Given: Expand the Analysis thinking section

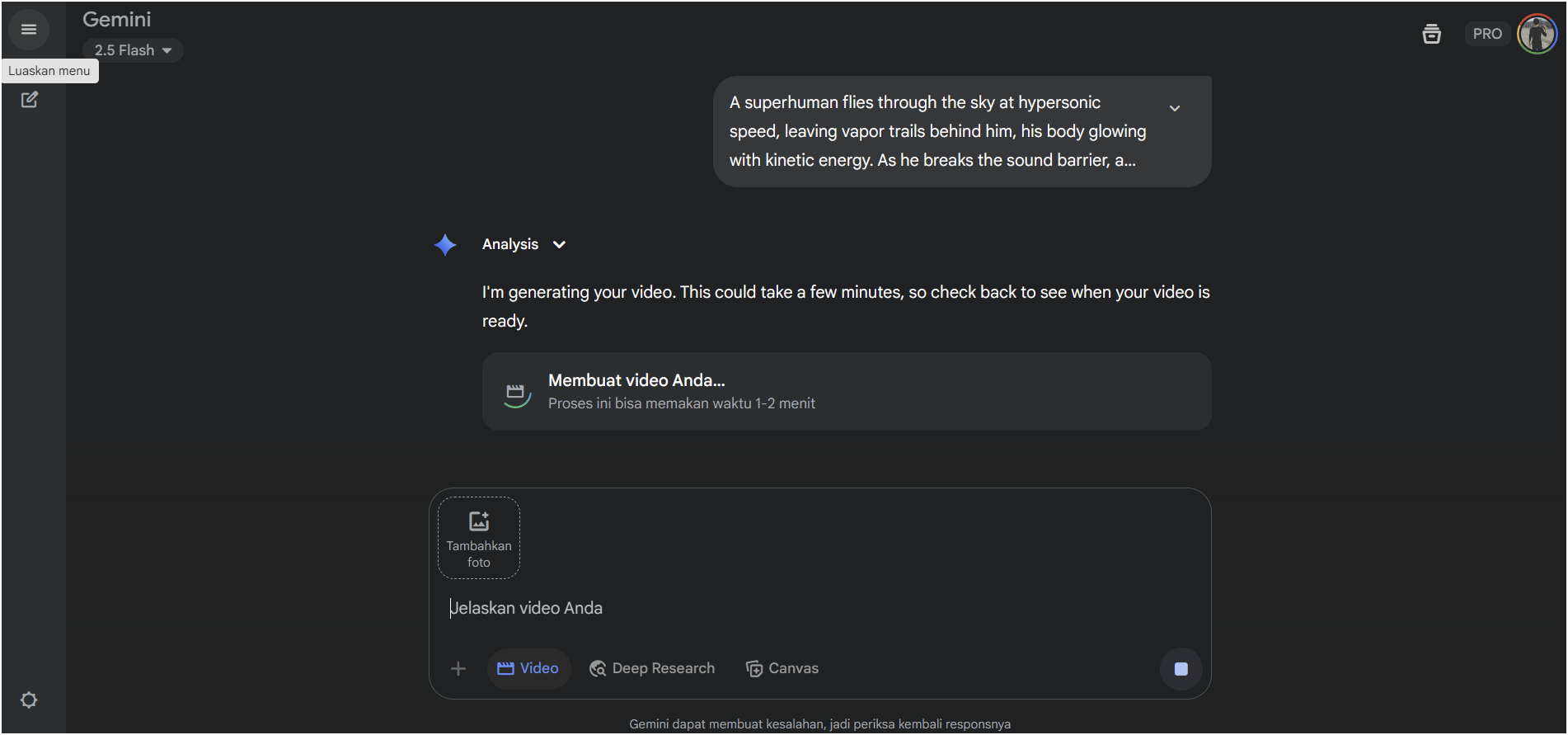Looking at the screenshot, I should click(524, 244).
